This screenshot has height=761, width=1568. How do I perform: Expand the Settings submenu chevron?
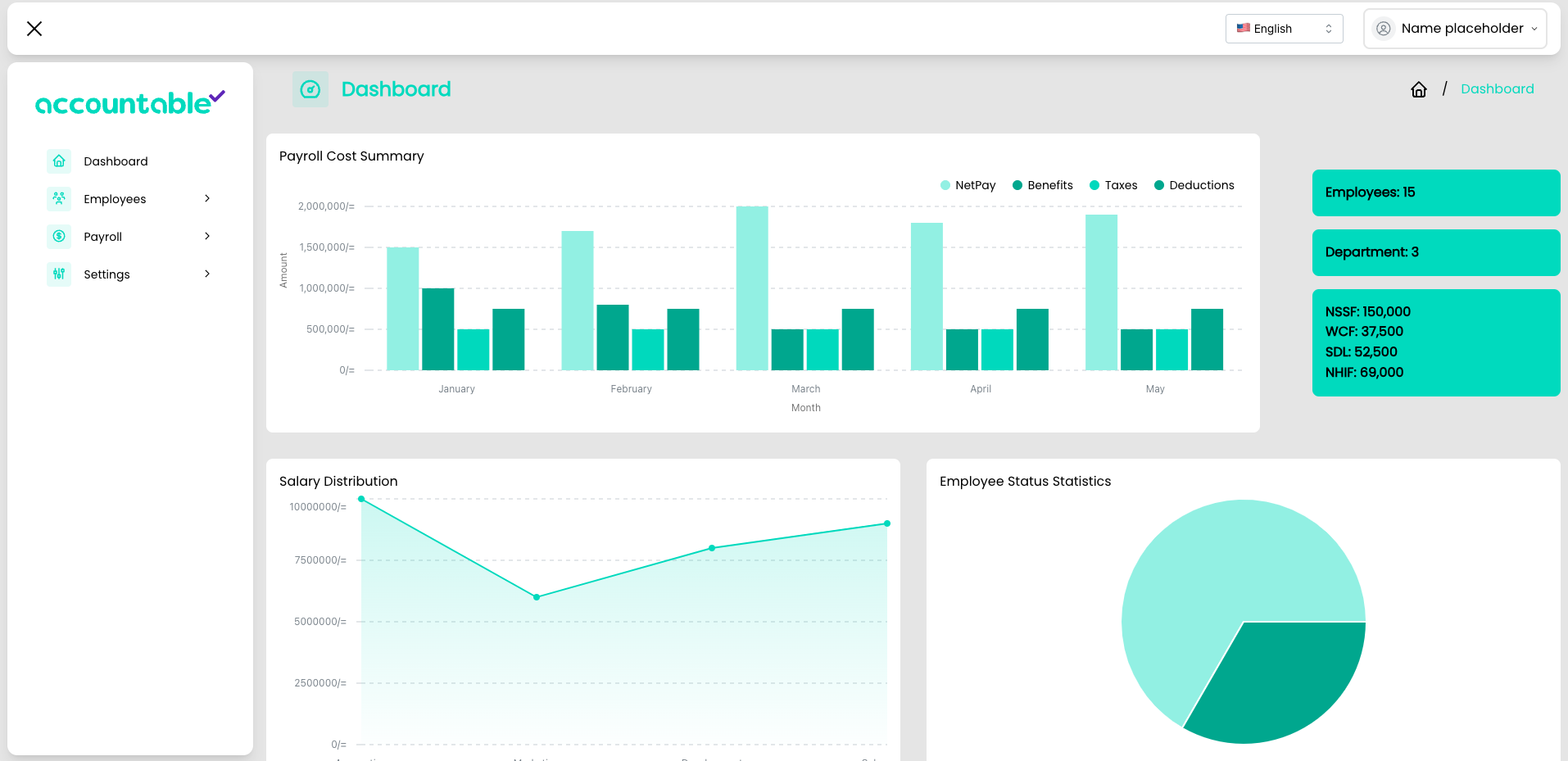(207, 274)
